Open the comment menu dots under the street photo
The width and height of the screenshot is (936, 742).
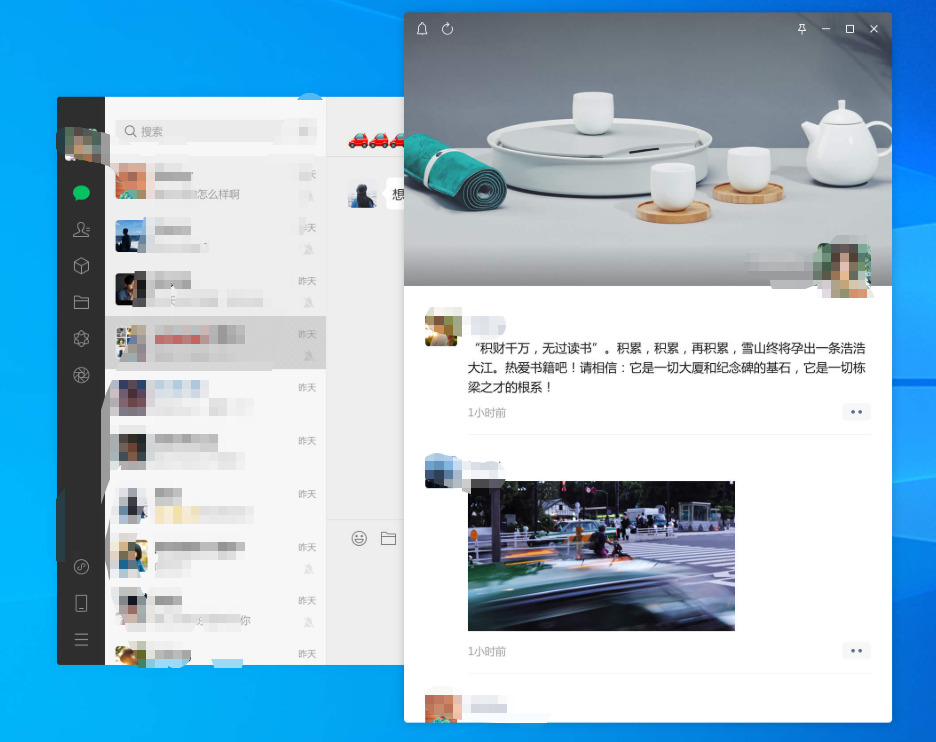(x=856, y=651)
